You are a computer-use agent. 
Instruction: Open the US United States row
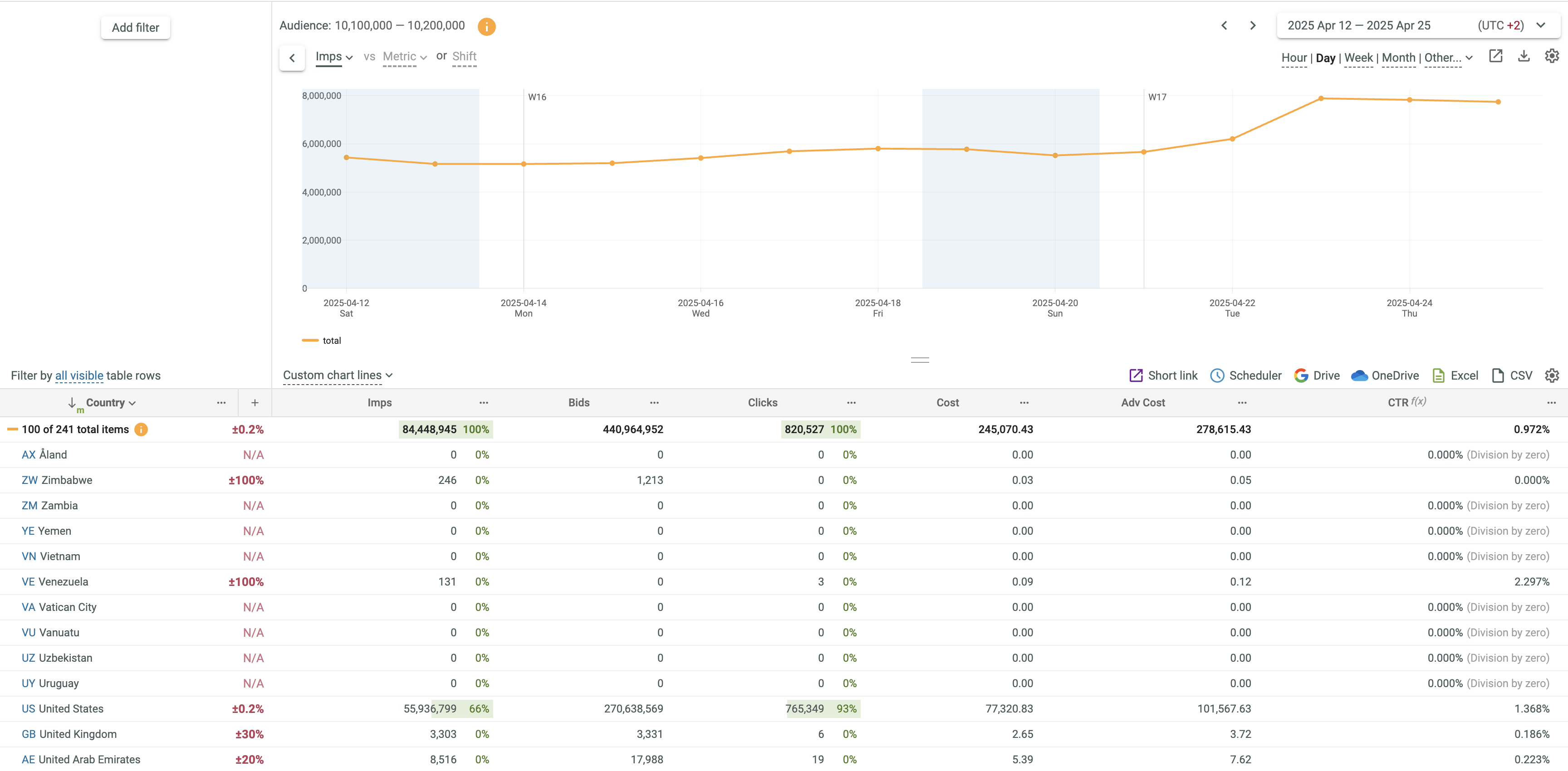62,709
